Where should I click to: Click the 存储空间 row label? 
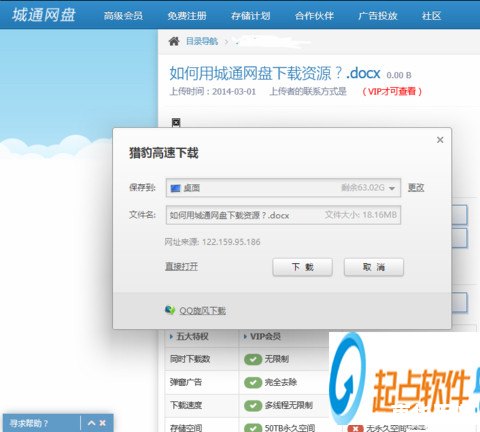tap(186, 427)
